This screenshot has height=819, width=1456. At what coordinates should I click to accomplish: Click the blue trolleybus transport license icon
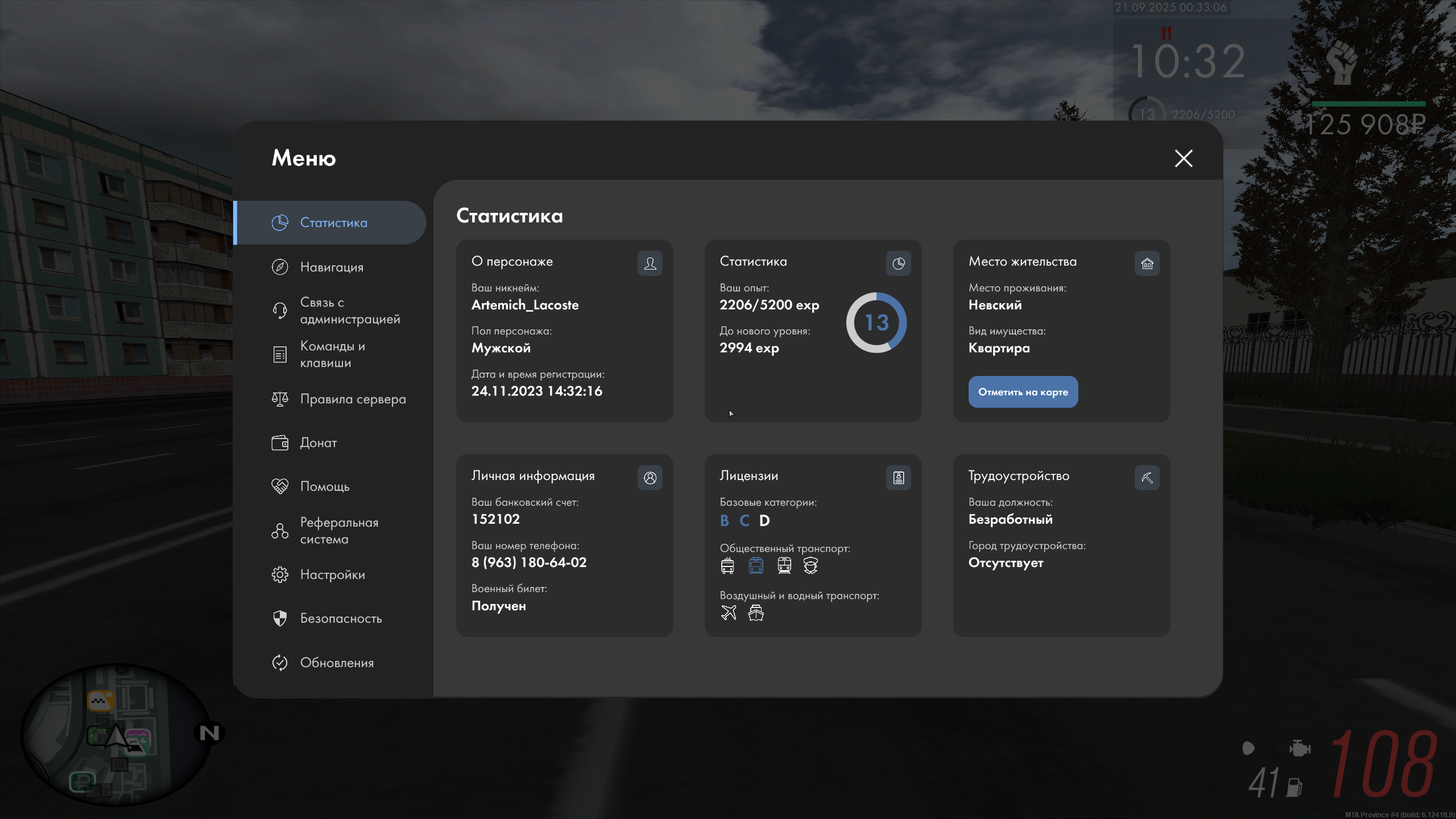[756, 565]
